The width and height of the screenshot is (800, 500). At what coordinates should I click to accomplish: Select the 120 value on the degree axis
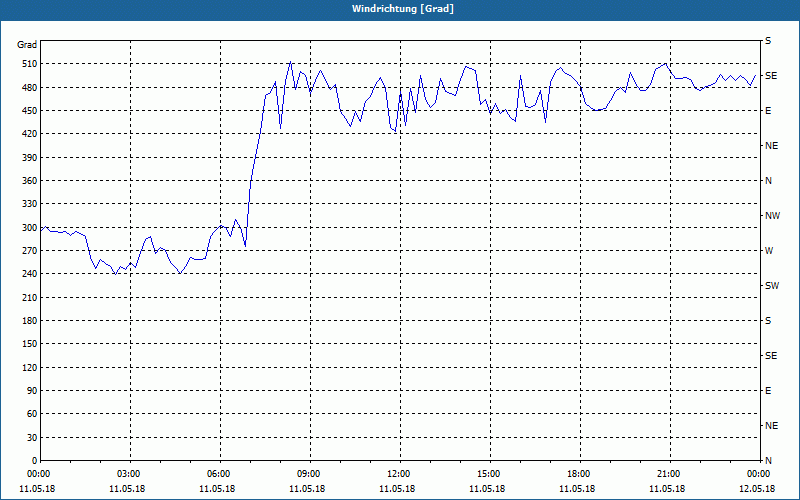point(30,367)
